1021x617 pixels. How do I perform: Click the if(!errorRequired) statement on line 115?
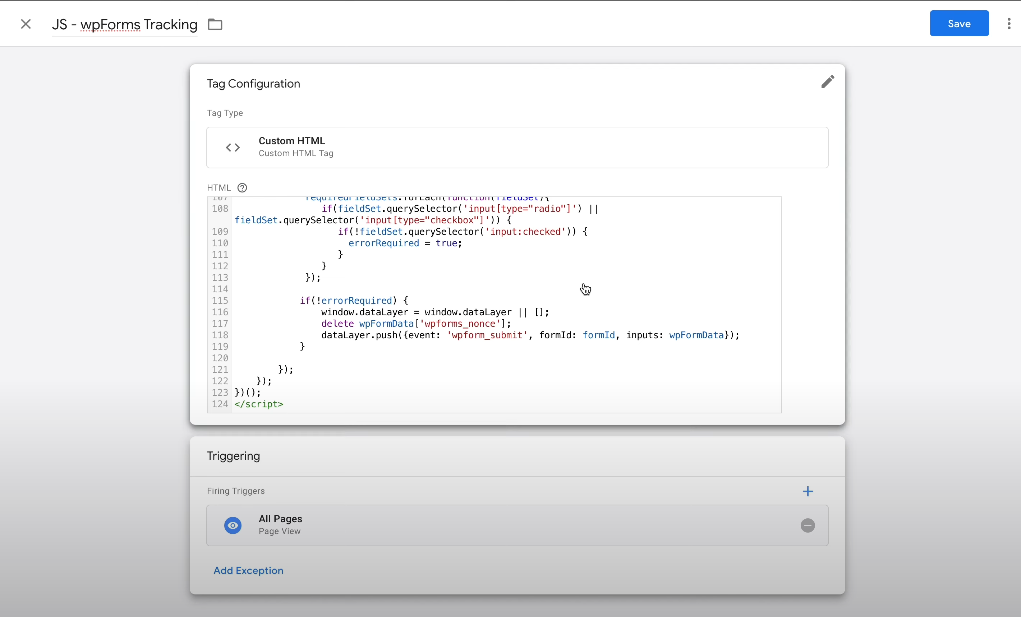point(354,301)
